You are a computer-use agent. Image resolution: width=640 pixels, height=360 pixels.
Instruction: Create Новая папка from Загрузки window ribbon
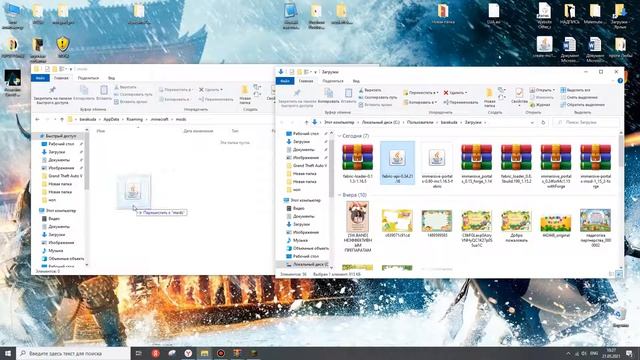pyautogui.click(x=489, y=97)
